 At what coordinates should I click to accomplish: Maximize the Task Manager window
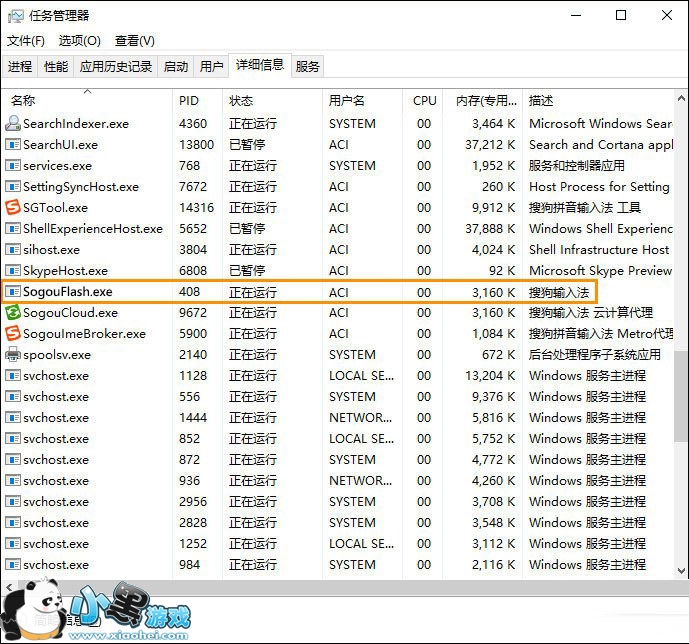(x=621, y=15)
